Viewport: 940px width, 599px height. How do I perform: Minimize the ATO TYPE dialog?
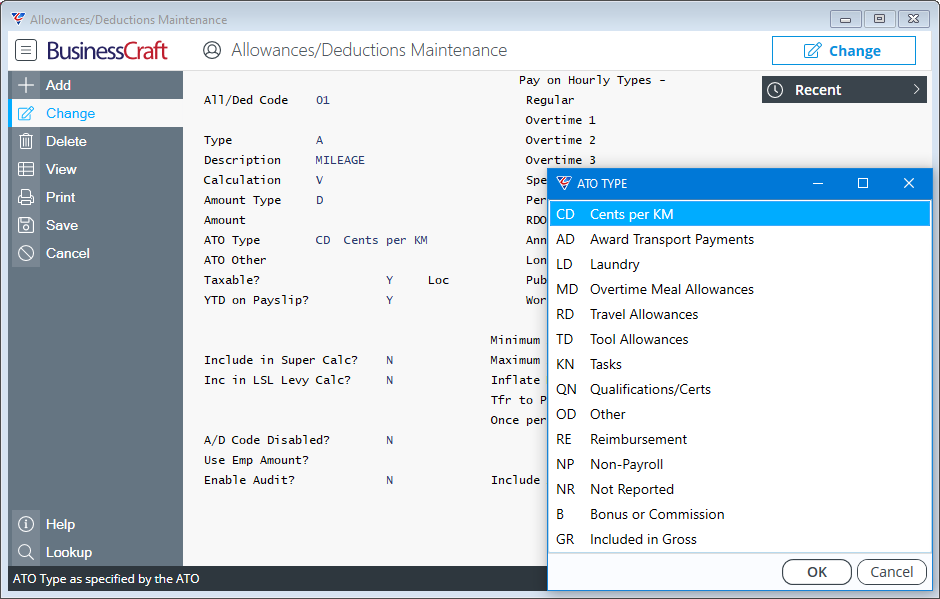click(x=818, y=183)
